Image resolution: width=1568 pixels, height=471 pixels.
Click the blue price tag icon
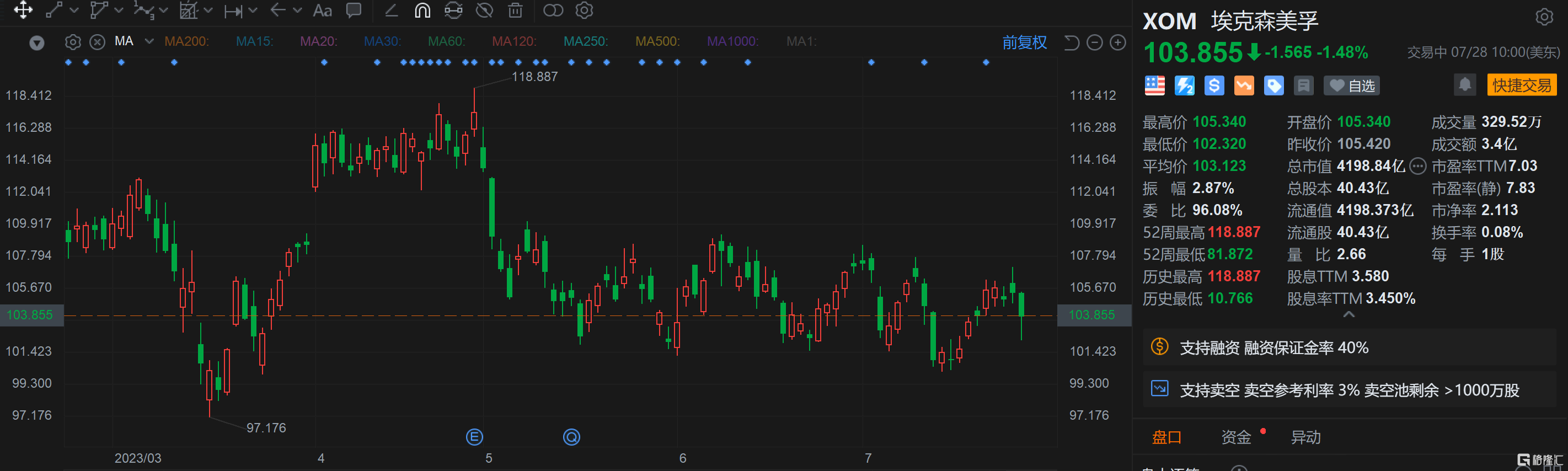(1274, 86)
